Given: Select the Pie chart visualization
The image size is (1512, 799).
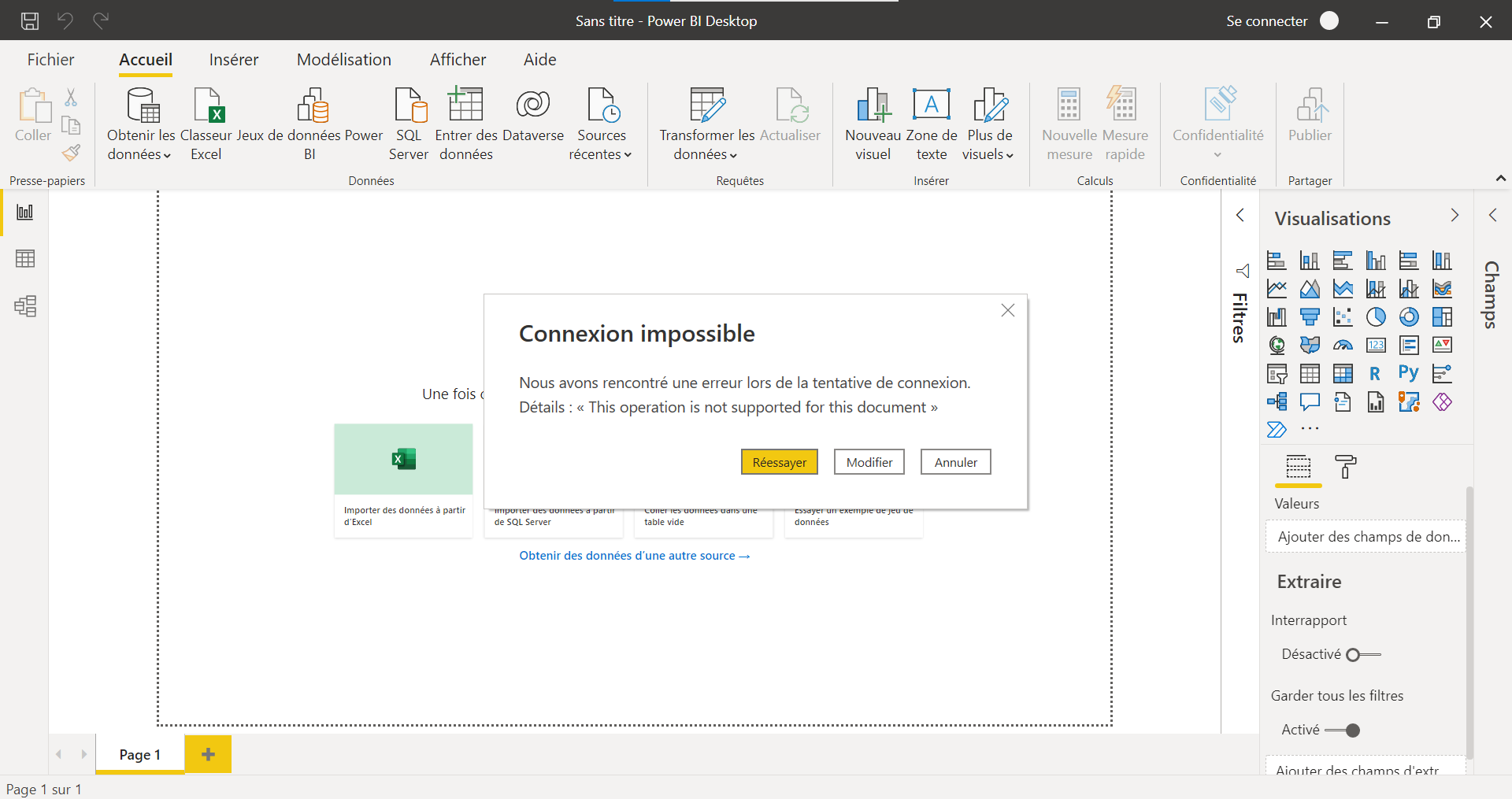Looking at the screenshot, I should [1376, 316].
